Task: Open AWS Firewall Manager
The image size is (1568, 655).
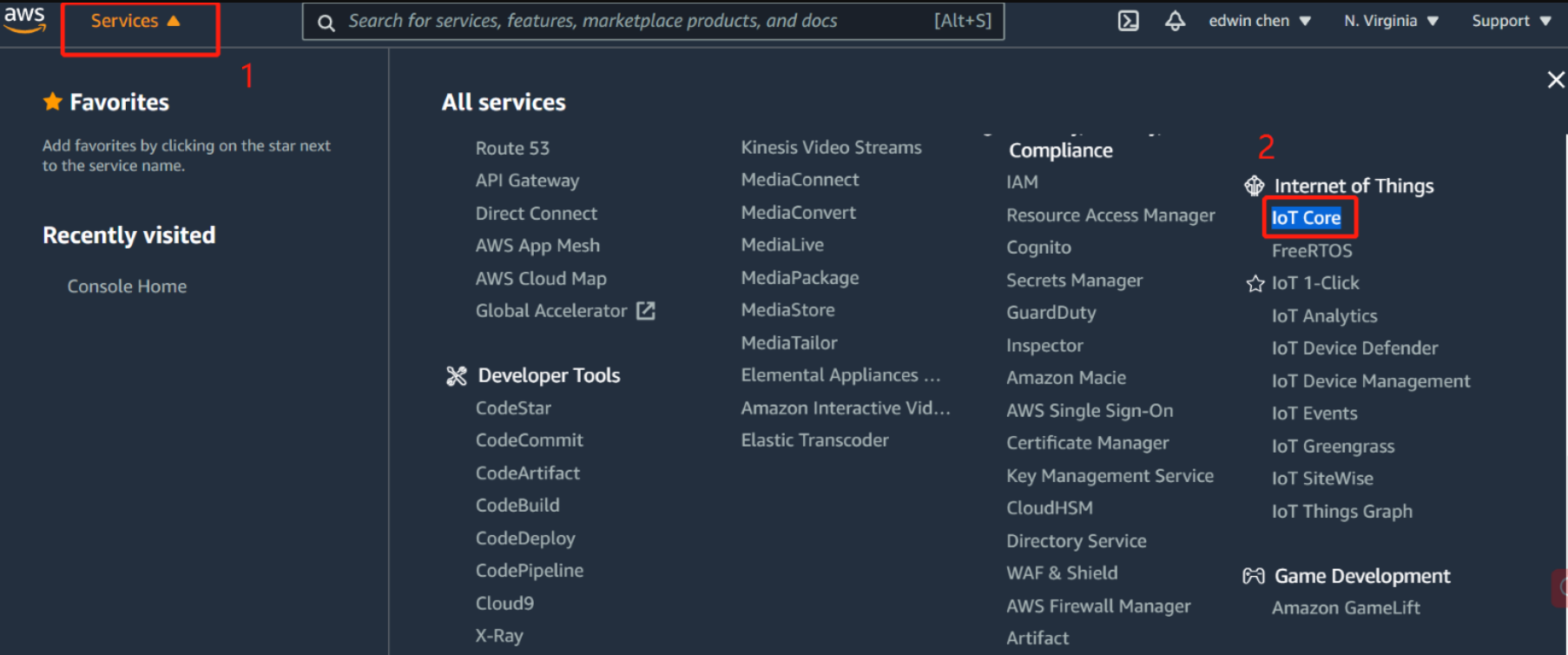Action: (x=1098, y=606)
